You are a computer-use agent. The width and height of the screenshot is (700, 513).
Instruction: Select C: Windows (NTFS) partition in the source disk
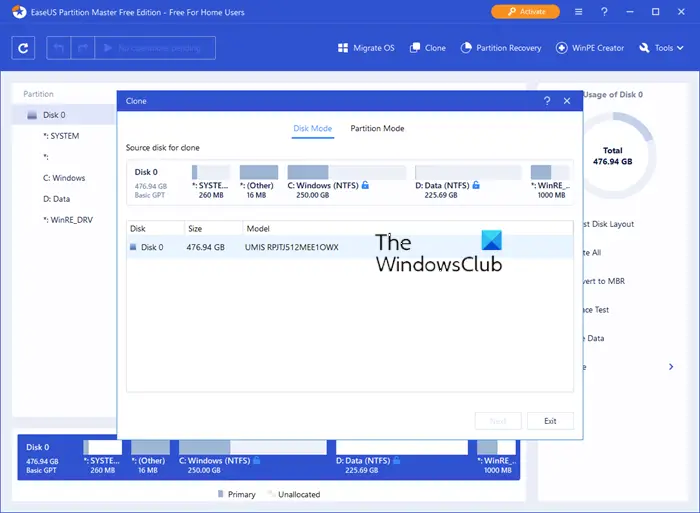pyautogui.click(x=346, y=182)
